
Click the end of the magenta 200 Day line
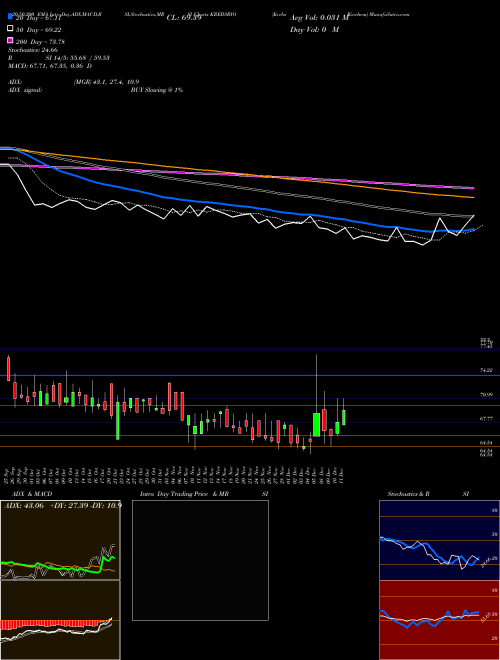click(x=473, y=188)
